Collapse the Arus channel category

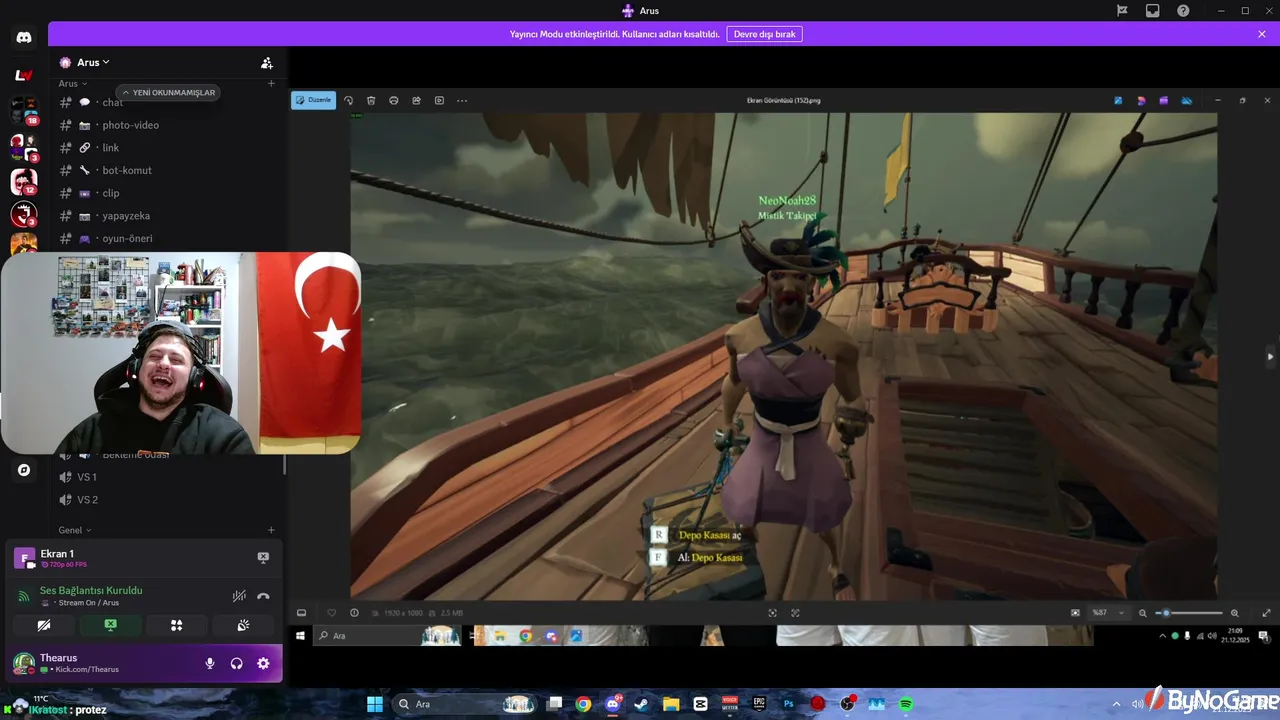(x=73, y=83)
